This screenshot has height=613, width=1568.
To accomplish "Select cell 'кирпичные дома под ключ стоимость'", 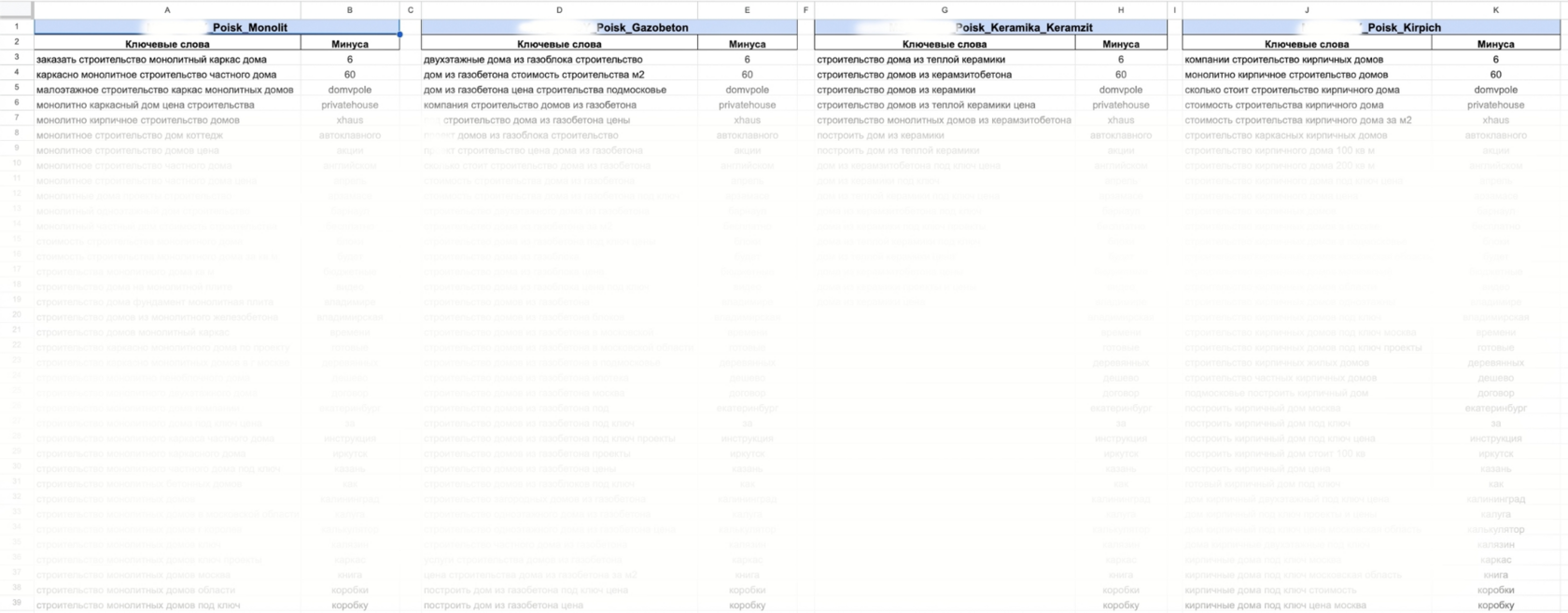I will click(x=1307, y=590).
